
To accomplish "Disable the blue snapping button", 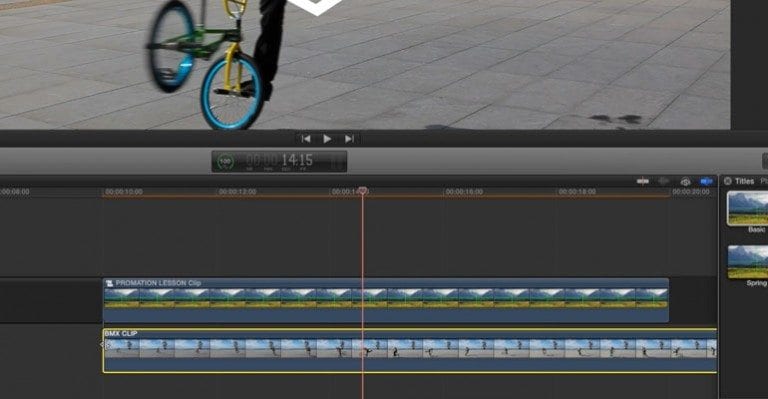I will click(706, 181).
